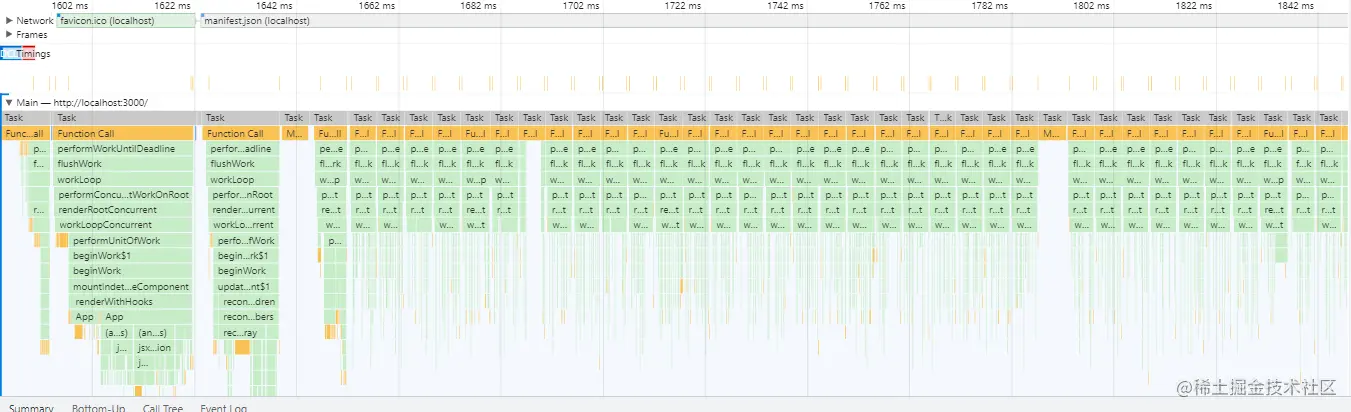Click the 1842 ms ruler mark

tap(1294, 5)
